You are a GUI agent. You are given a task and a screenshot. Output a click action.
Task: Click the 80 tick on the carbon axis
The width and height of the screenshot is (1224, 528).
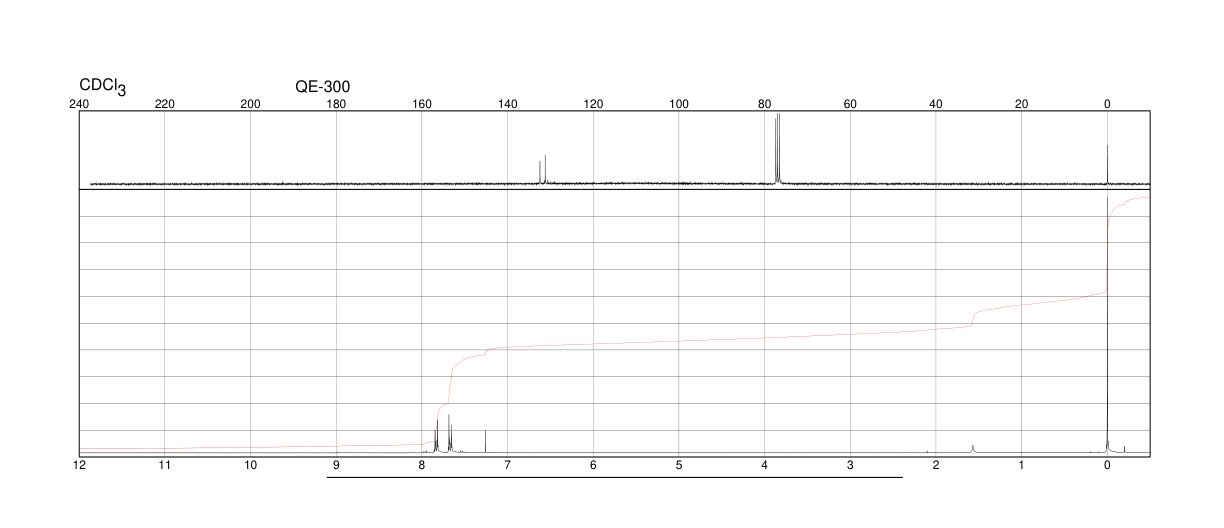tap(765, 104)
